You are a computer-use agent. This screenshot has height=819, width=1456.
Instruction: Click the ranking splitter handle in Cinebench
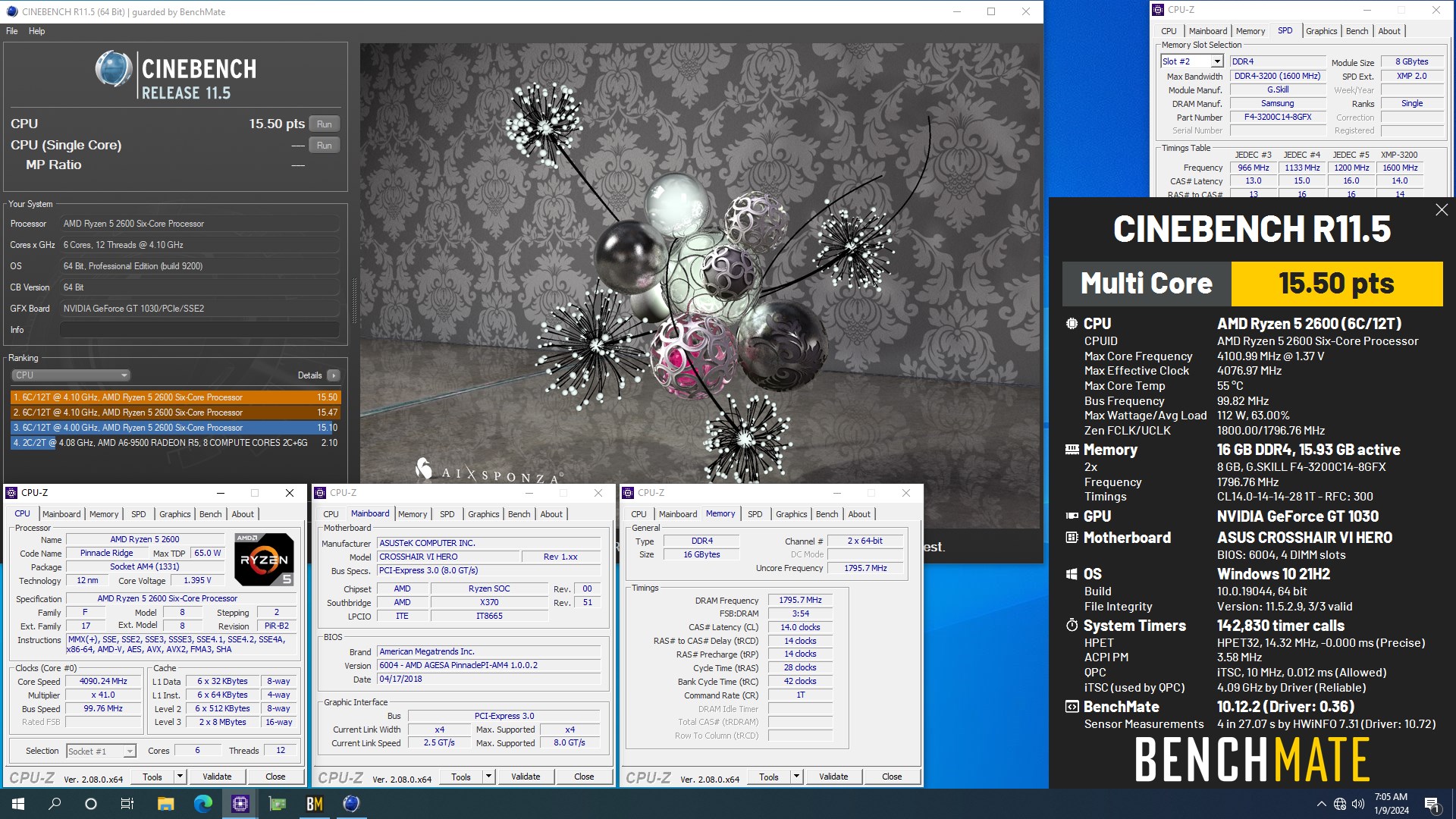point(353,300)
